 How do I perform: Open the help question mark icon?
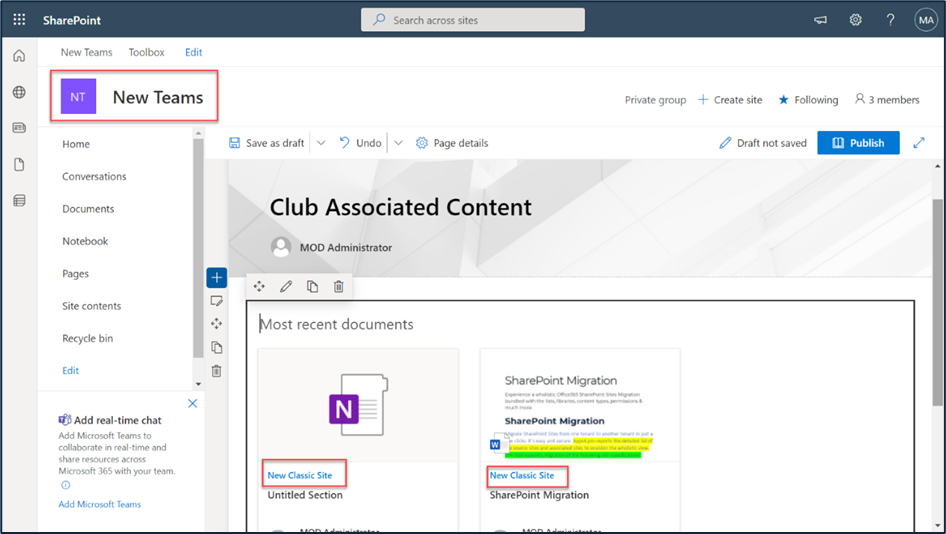(890, 20)
